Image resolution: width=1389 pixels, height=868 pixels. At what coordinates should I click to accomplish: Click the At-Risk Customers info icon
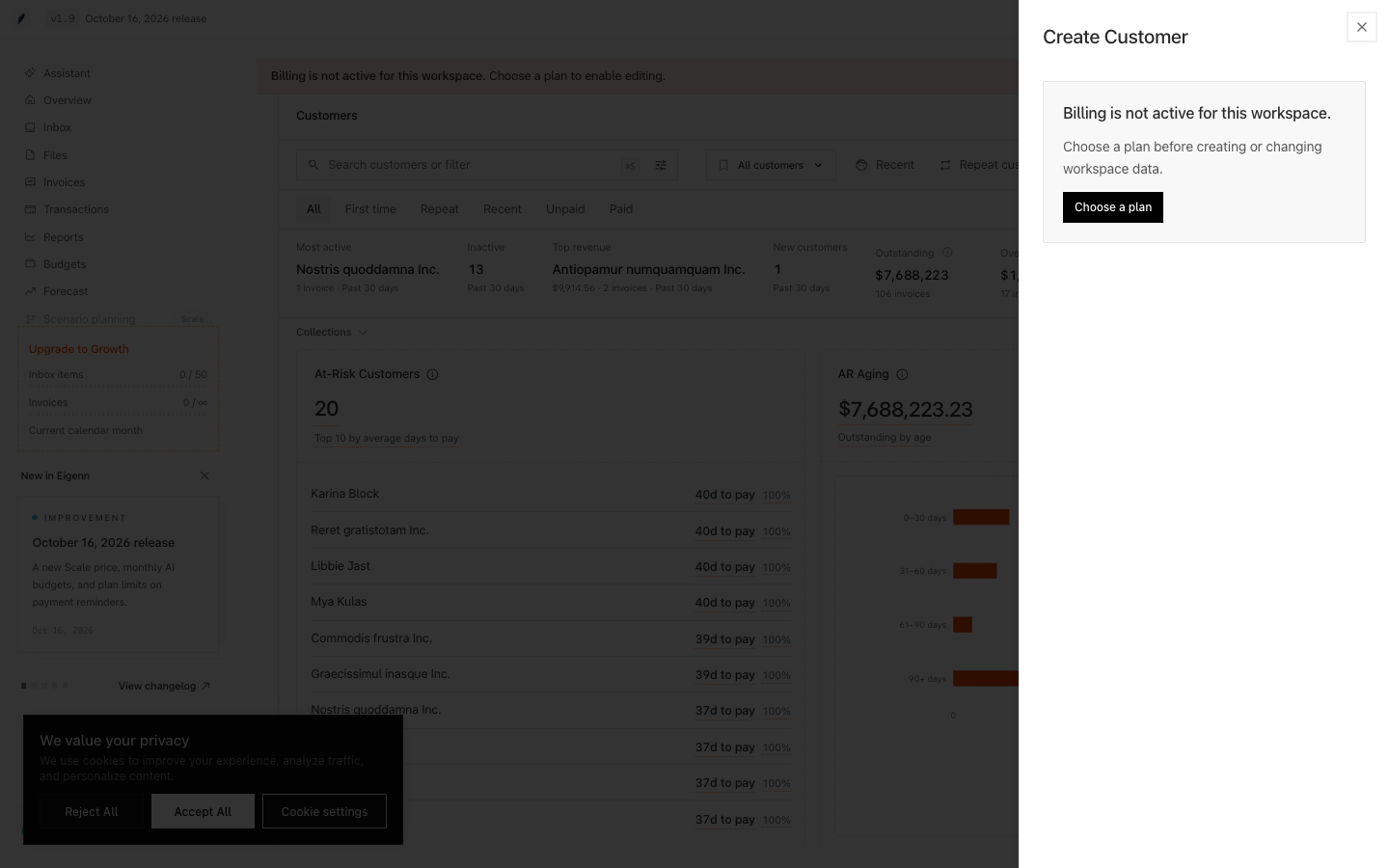pos(432,374)
